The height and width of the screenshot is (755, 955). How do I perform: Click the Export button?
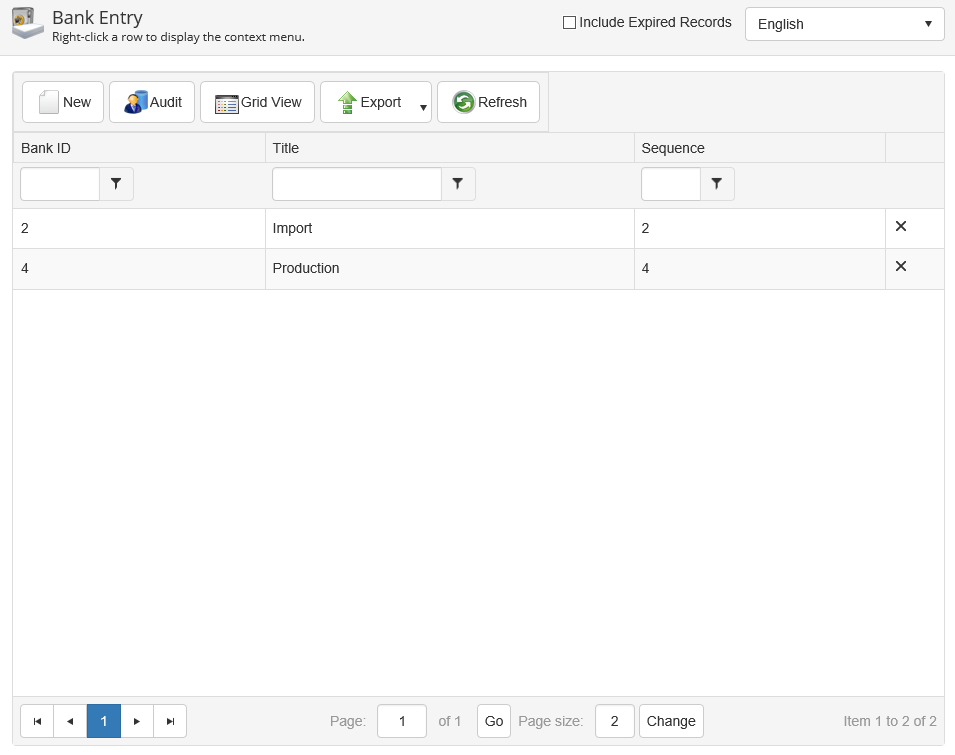(x=368, y=102)
